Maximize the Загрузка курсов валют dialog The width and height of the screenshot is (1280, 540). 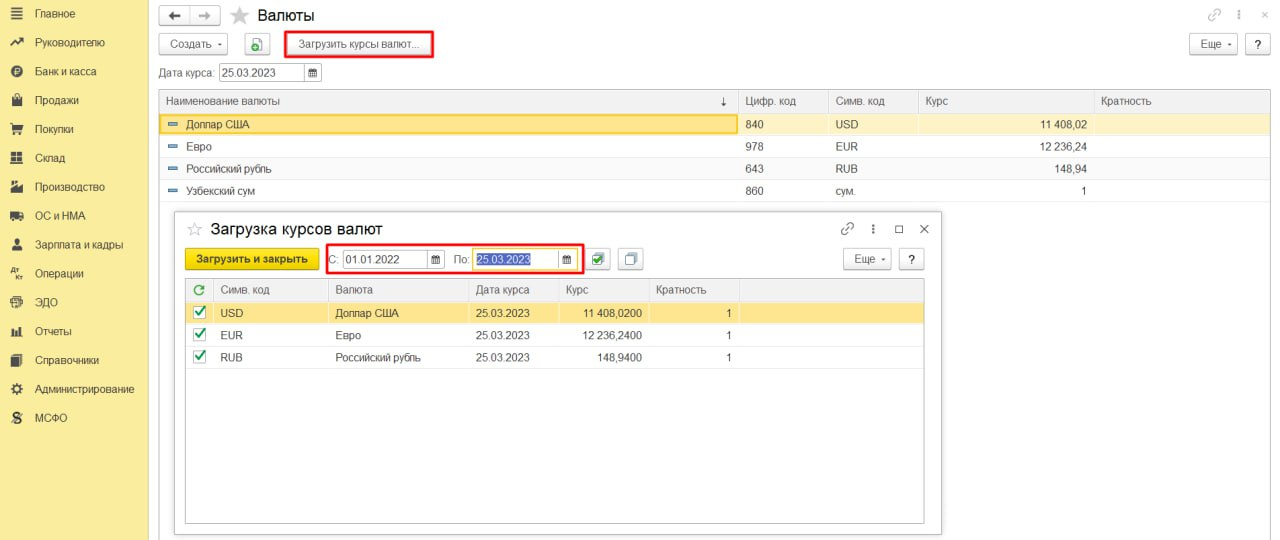[x=899, y=228]
